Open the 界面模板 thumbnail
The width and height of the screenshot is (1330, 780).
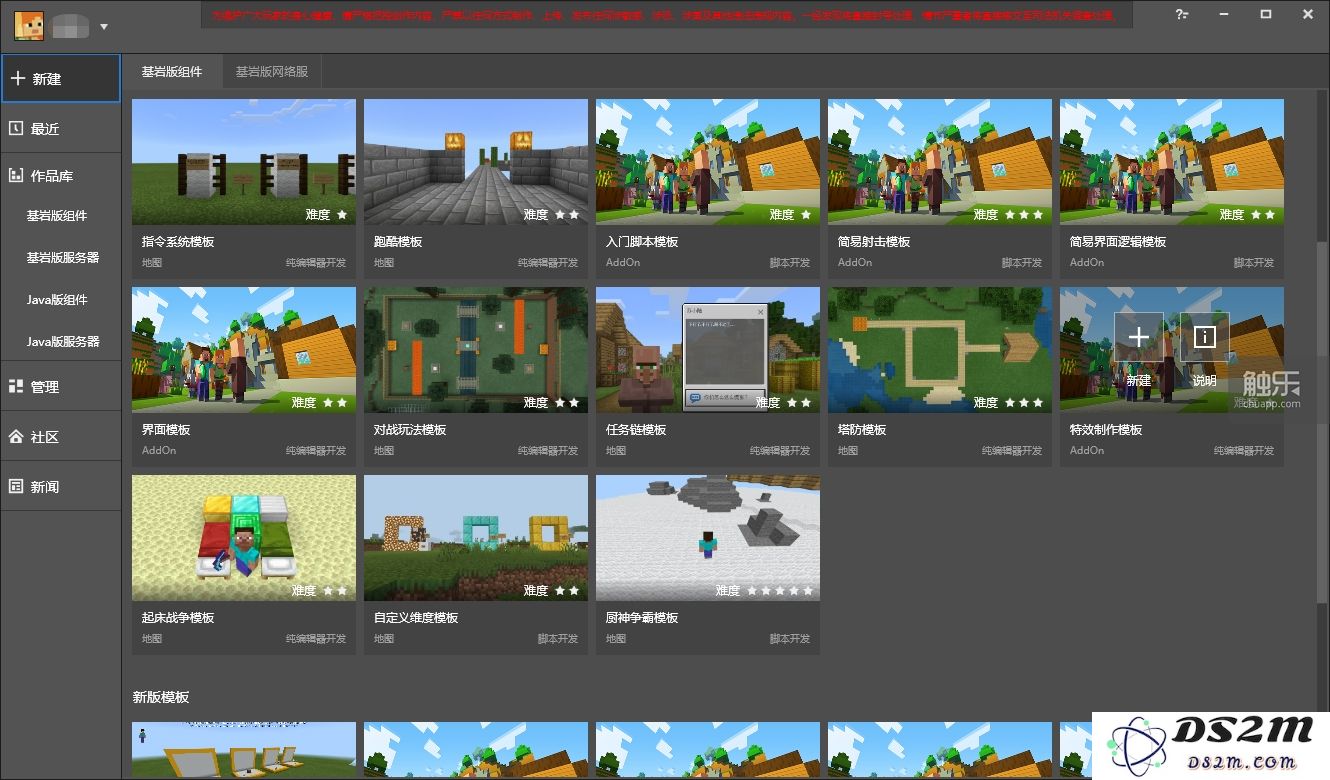click(244, 350)
